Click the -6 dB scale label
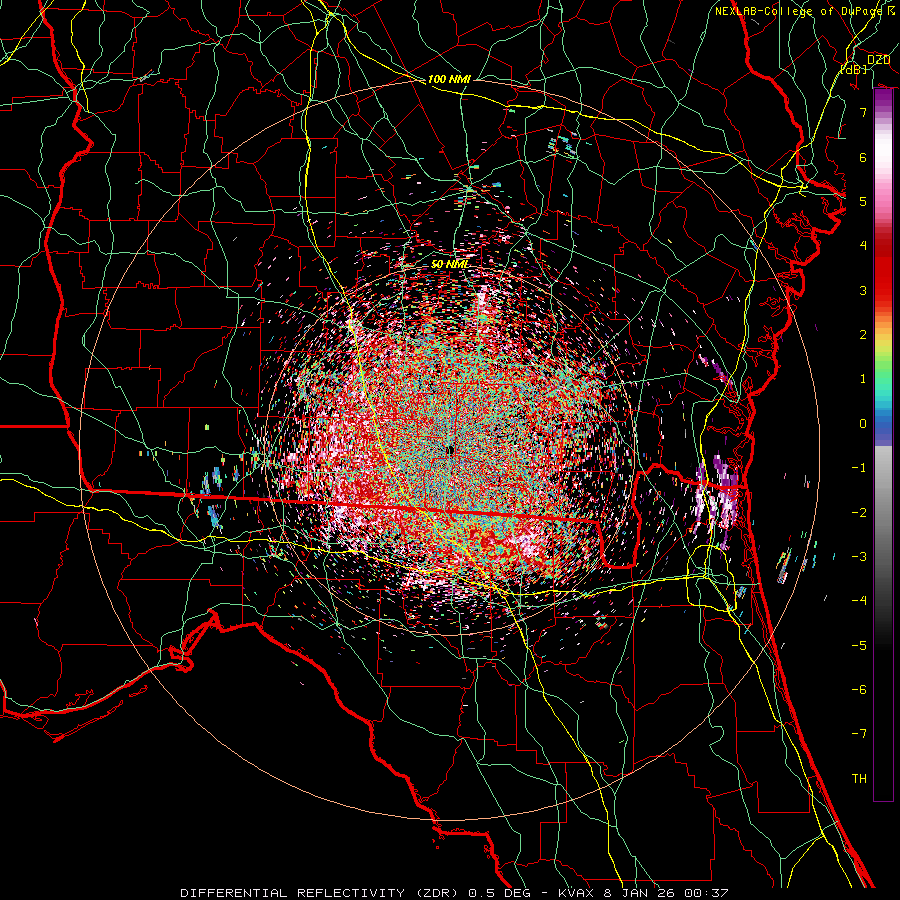 pos(859,690)
